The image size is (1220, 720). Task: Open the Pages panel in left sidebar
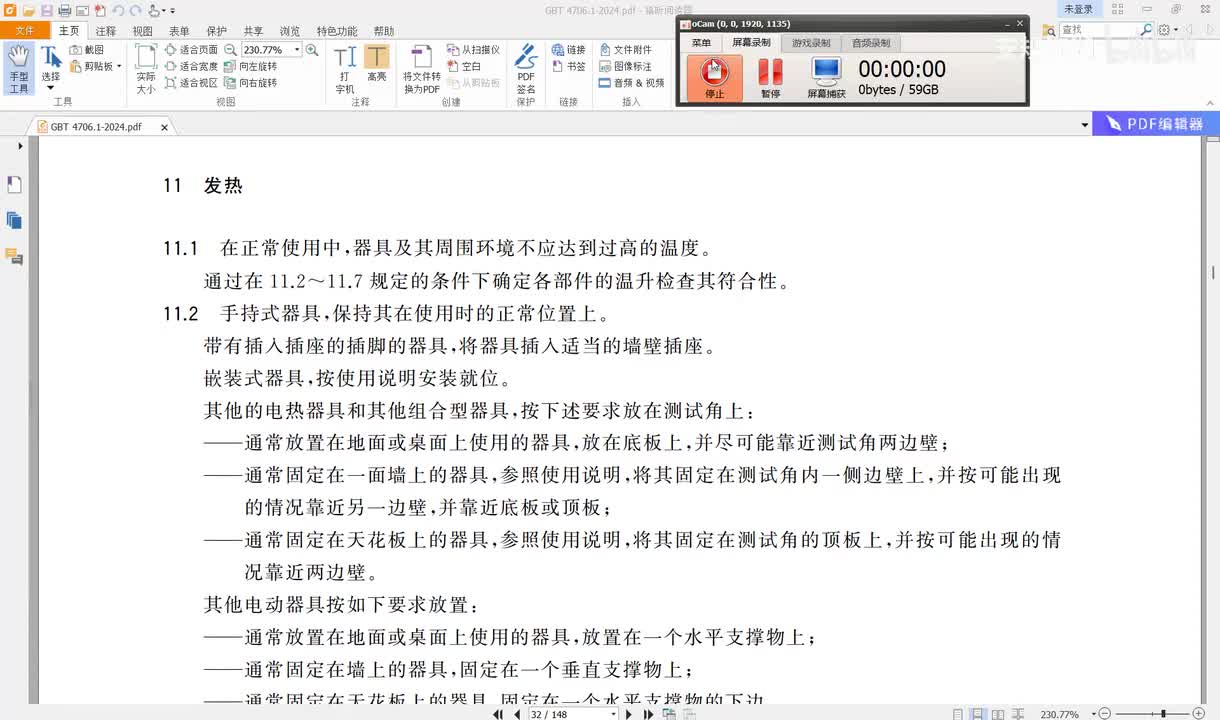(14, 221)
